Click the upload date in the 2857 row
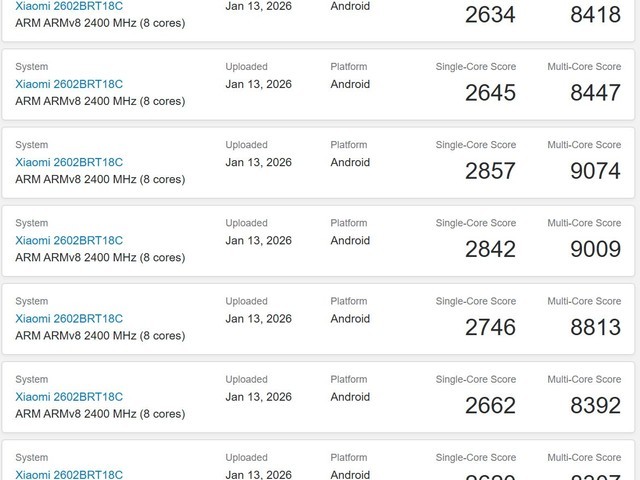The image size is (640, 480). point(258,162)
